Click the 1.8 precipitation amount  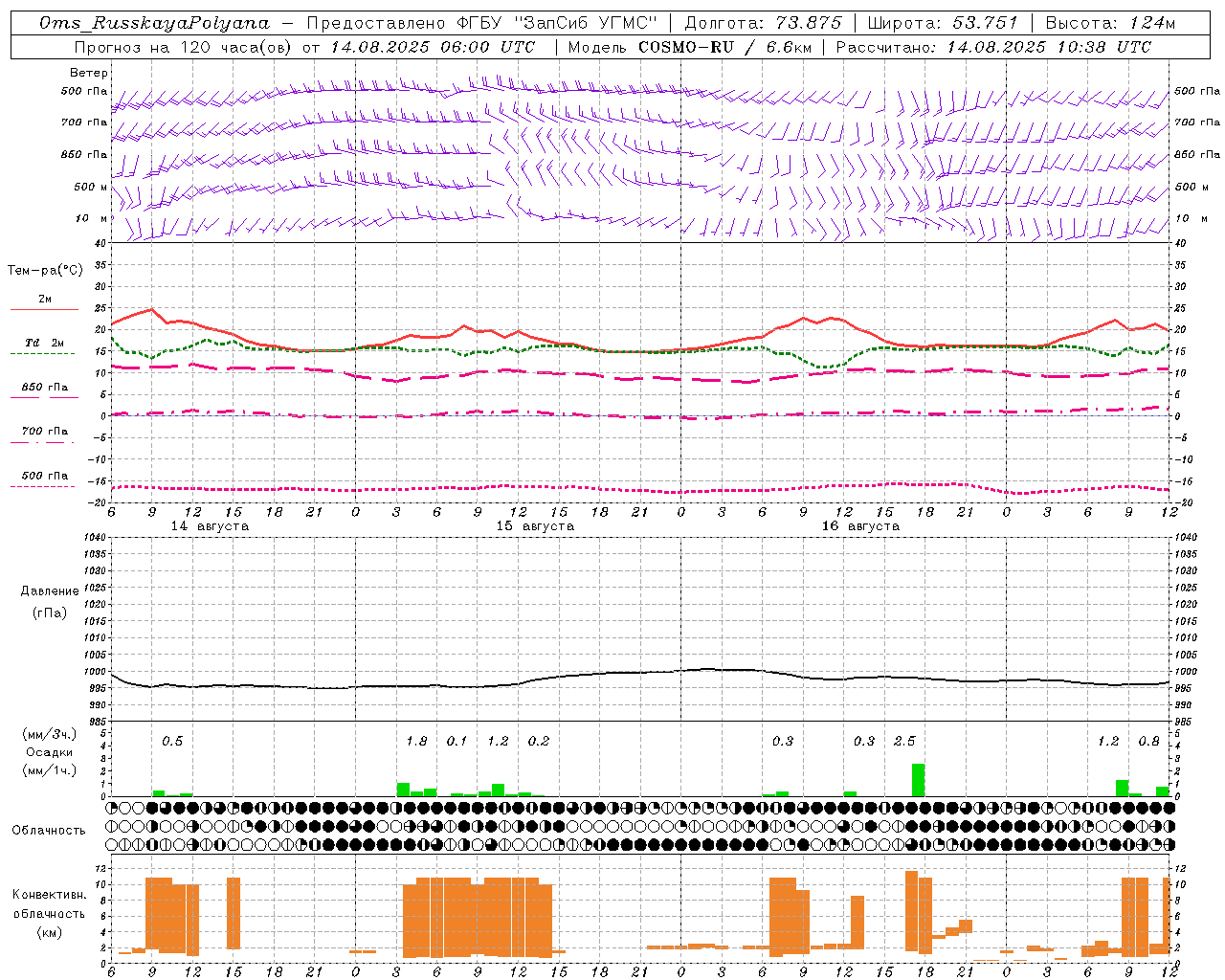point(416,741)
